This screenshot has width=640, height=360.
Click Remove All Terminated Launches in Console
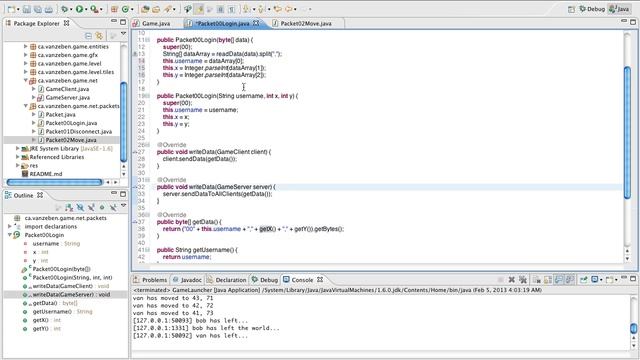tap(522, 280)
